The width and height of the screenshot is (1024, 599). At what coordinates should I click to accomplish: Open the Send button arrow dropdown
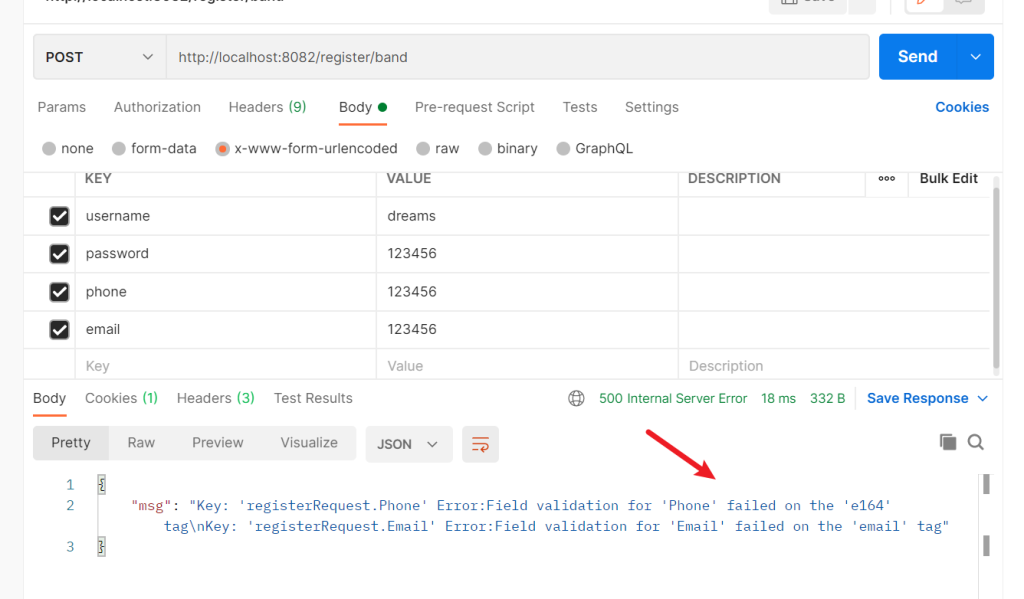coord(975,57)
